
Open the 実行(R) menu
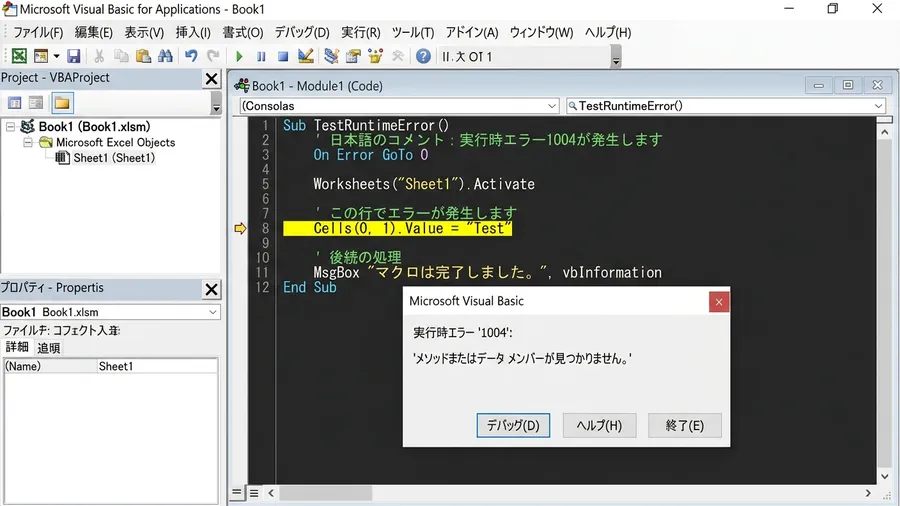click(360, 32)
